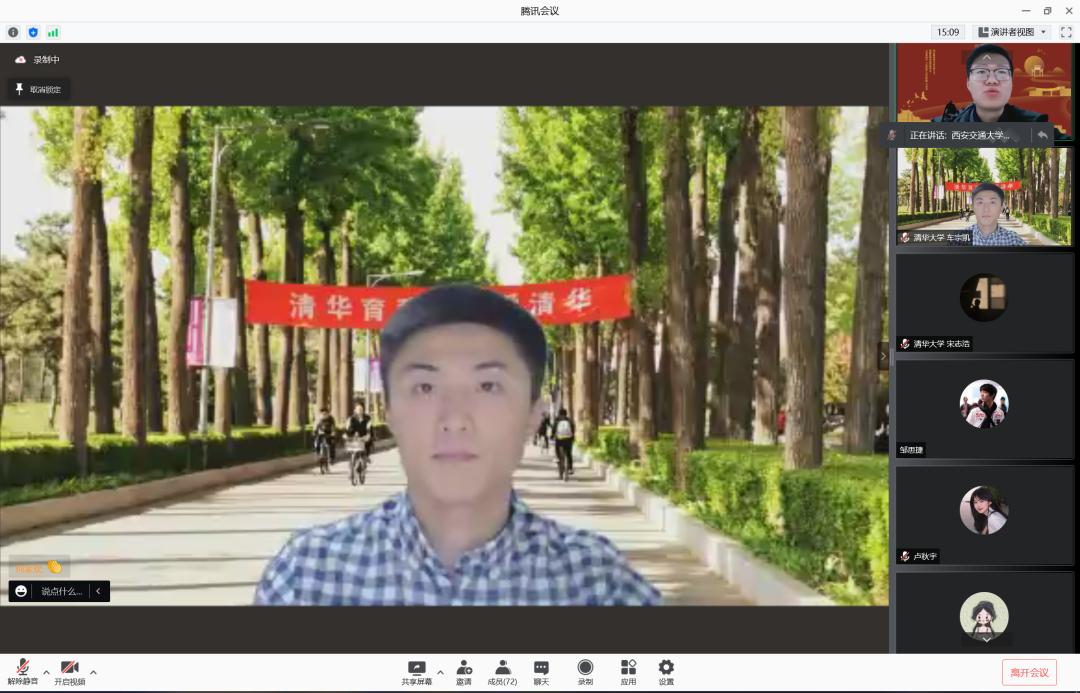
Task: Click the 说点什么 chat input box
Action: [x=62, y=591]
